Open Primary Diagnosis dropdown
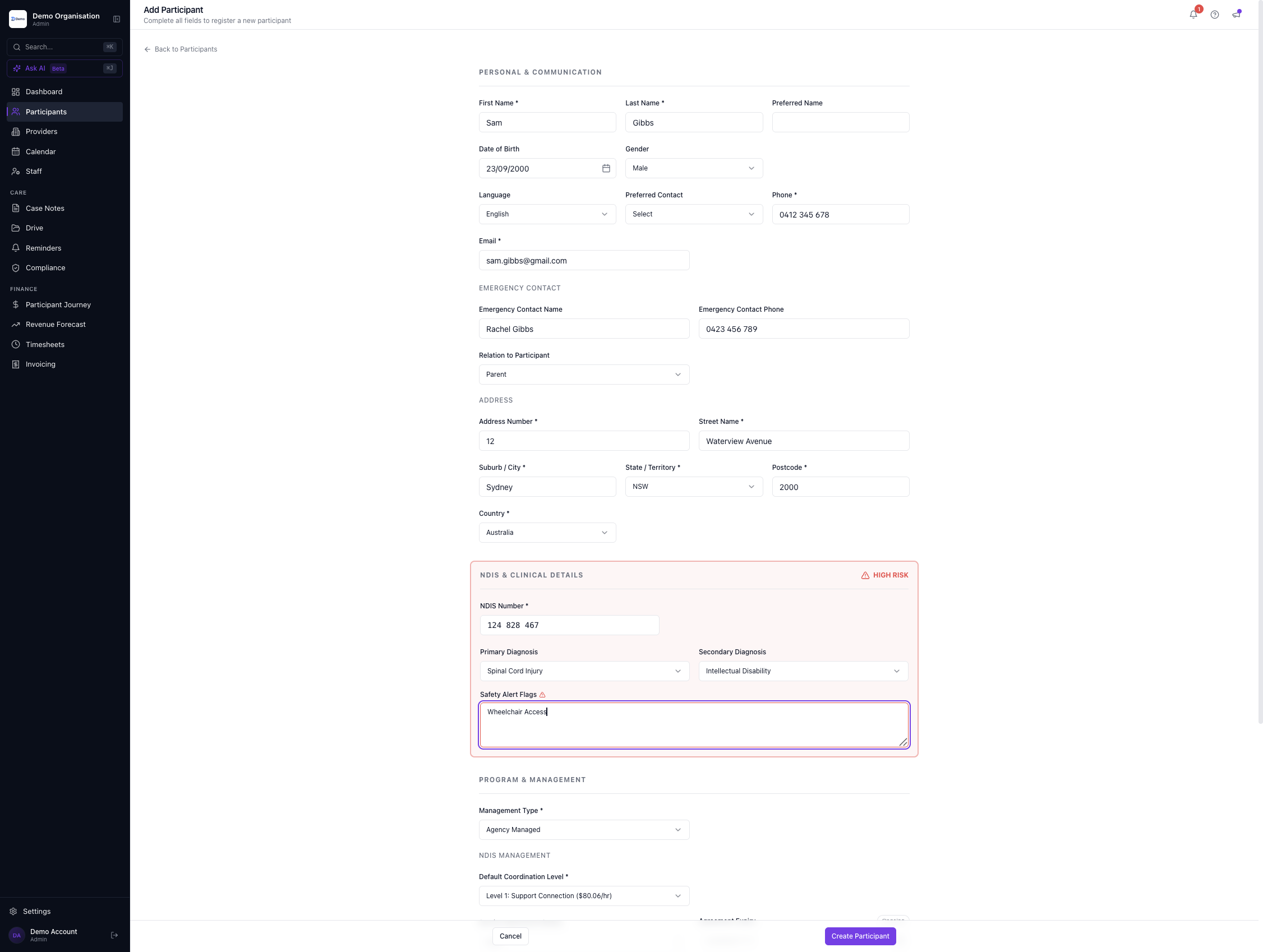Screen dimensions: 1263x952 pyautogui.click(x=584, y=671)
